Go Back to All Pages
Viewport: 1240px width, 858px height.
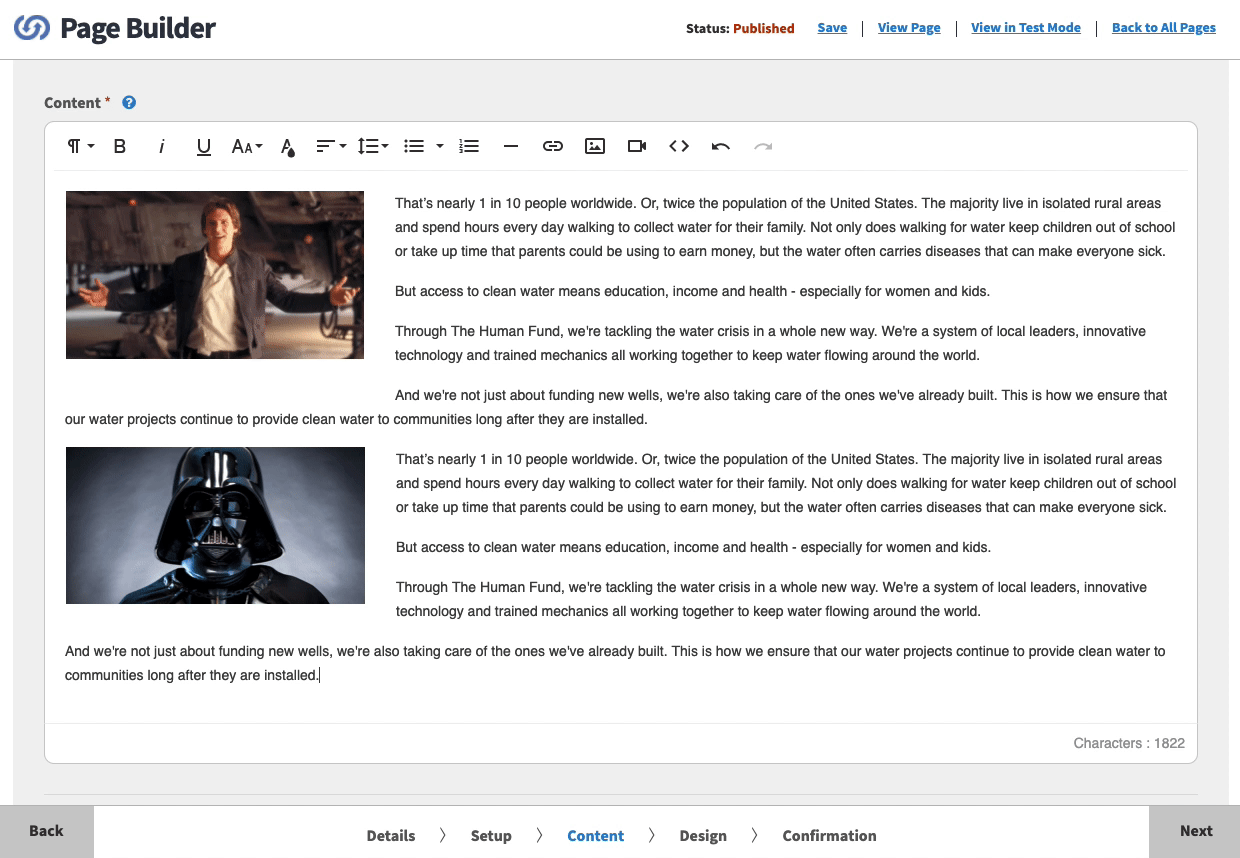click(1164, 28)
